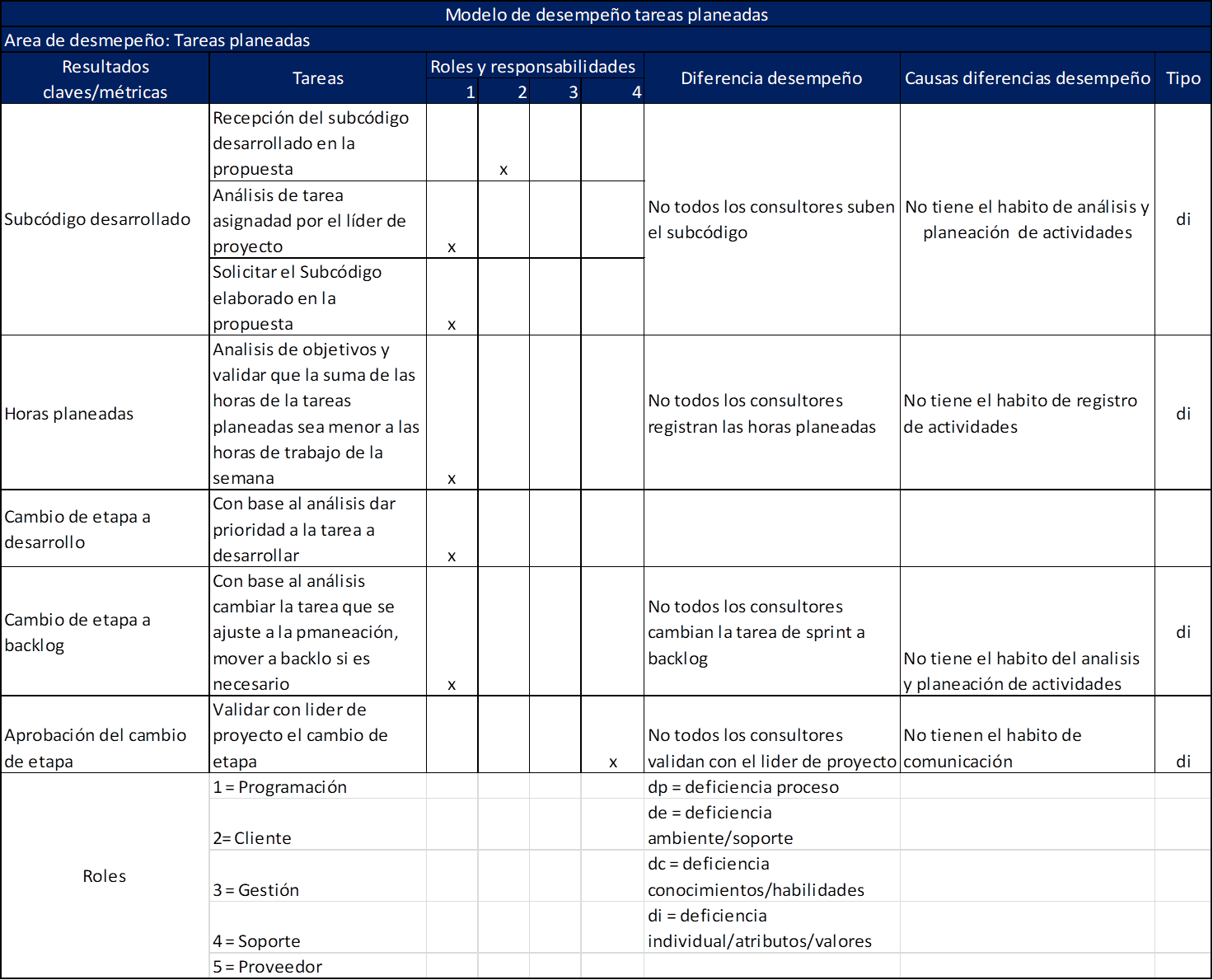Click the 'Recepción del subcódigo desarrollado en la propuesta' cell
The height and width of the screenshot is (980, 1213).
(318, 143)
